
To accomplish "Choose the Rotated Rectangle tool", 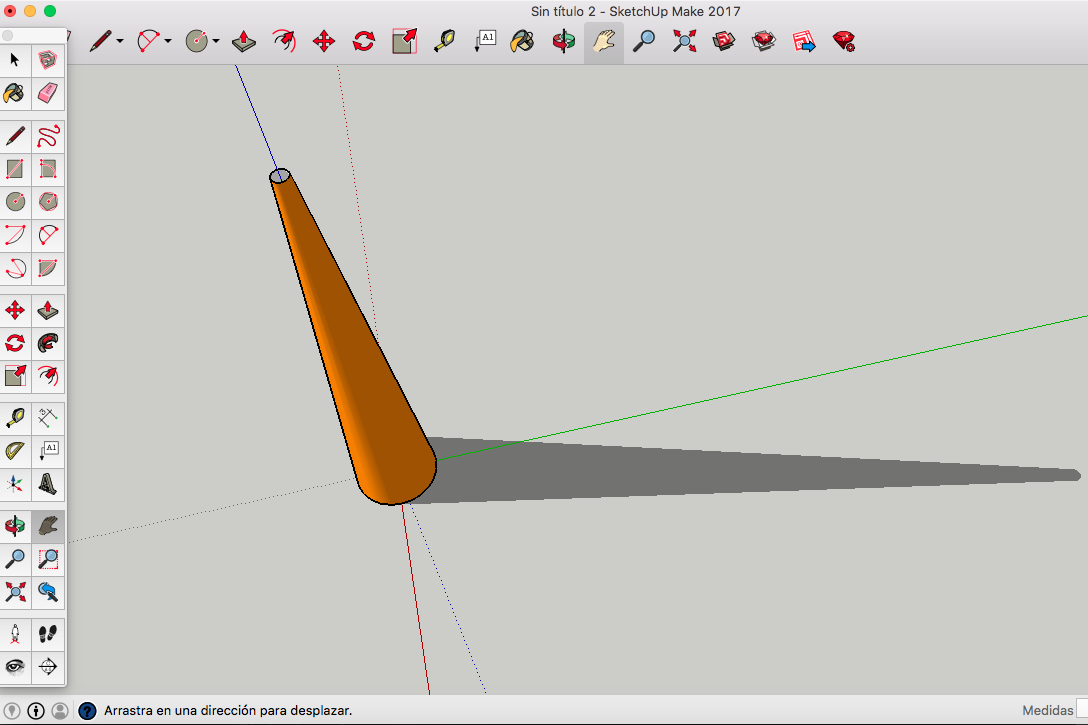I will click(x=47, y=169).
